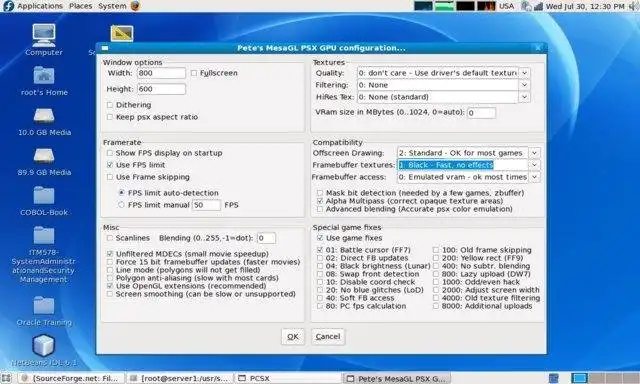Launch the NetBeans IDE desktop icon

pos(44,345)
